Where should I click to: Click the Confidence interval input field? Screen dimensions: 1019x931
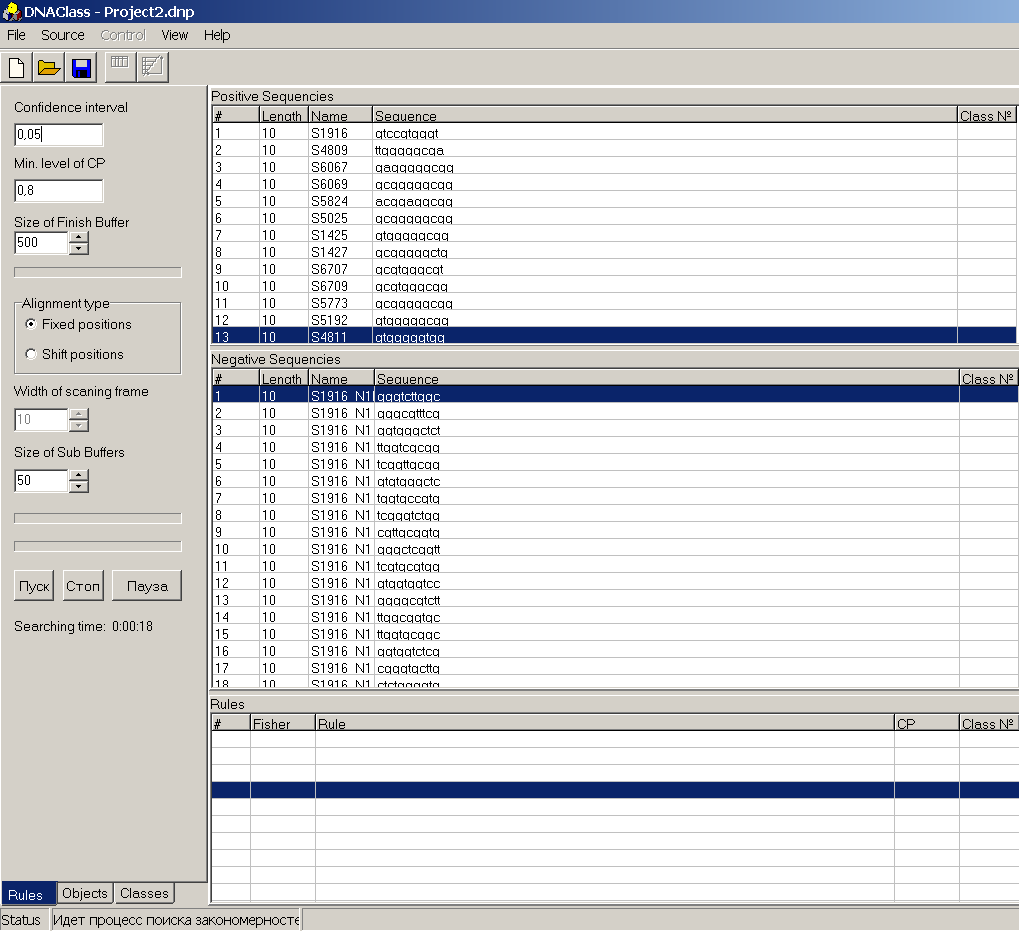coord(58,134)
